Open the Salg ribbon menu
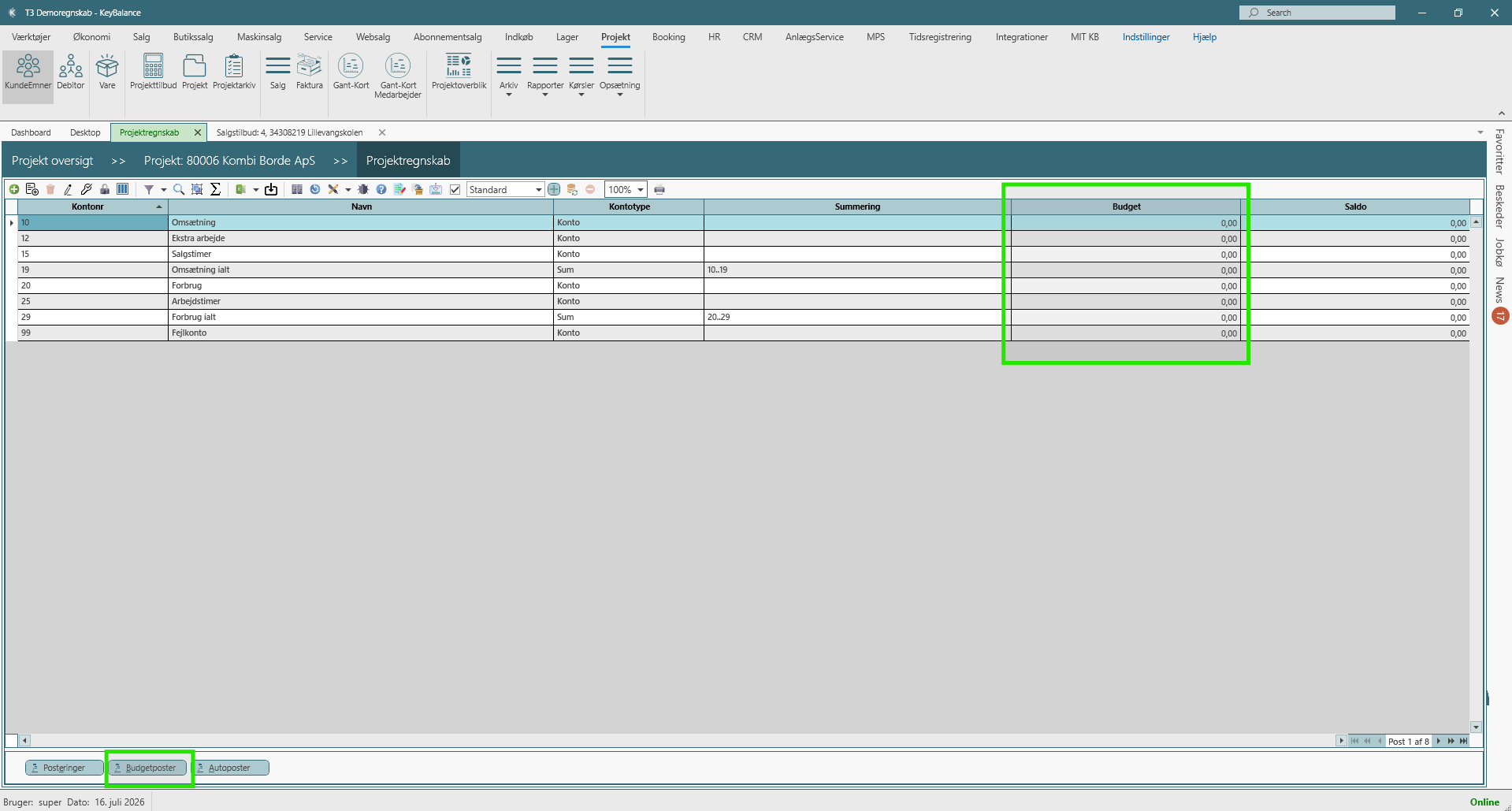The width and height of the screenshot is (1512, 811). pos(278,73)
